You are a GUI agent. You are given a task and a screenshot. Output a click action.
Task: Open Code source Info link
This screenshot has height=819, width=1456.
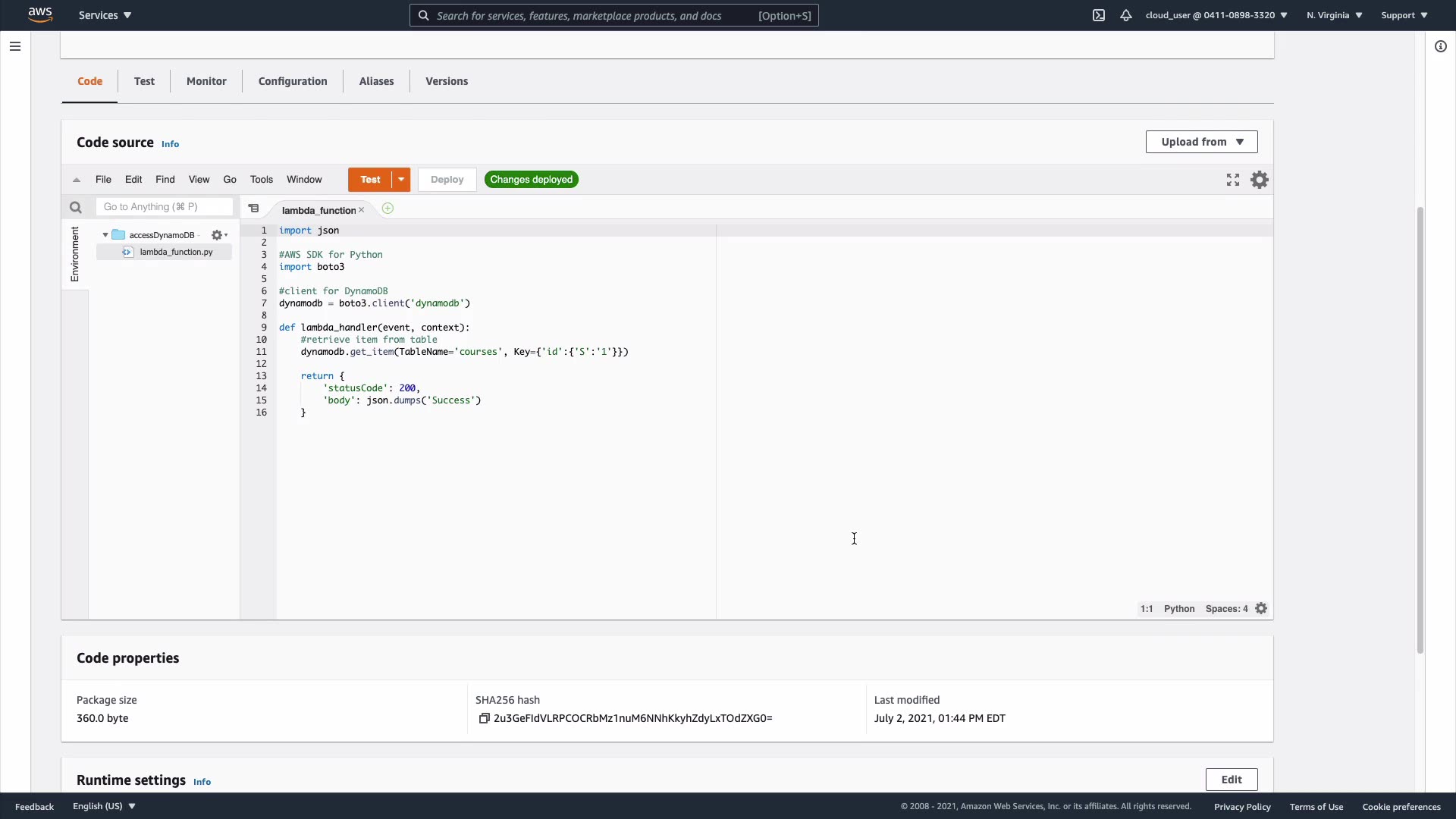(170, 144)
